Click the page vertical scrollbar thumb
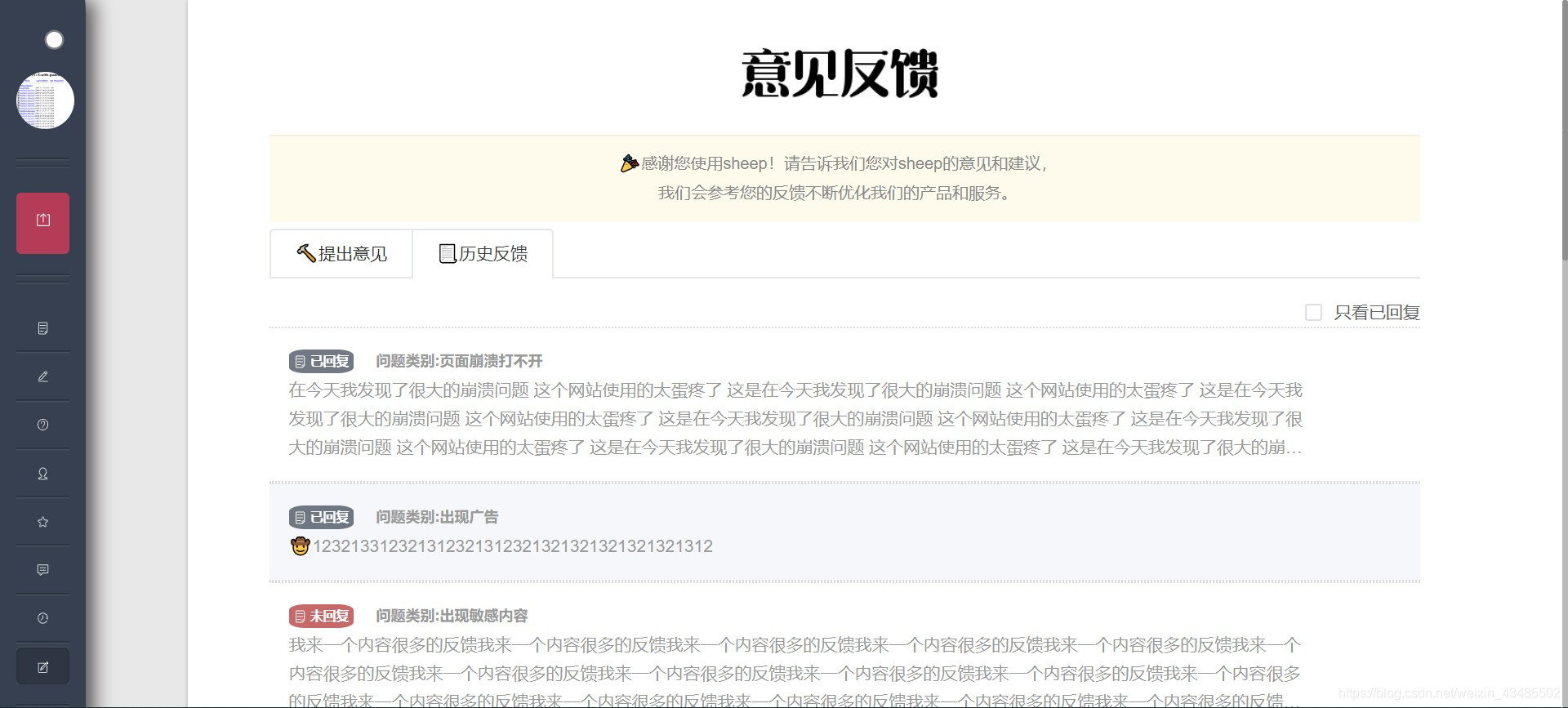 click(x=1564, y=131)
